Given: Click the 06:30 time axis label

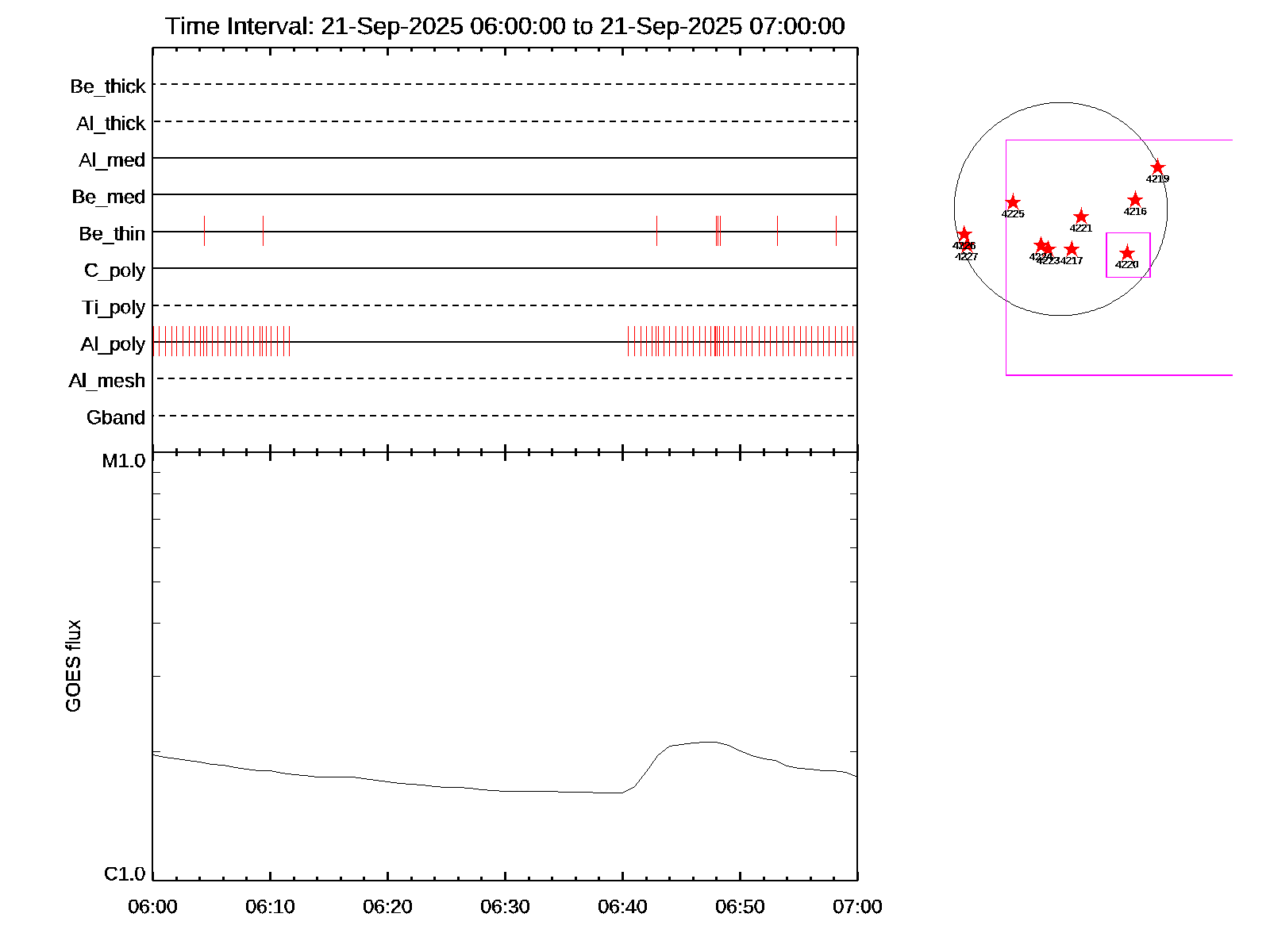Looking at the screenshot, I should (x=505, y=907).
